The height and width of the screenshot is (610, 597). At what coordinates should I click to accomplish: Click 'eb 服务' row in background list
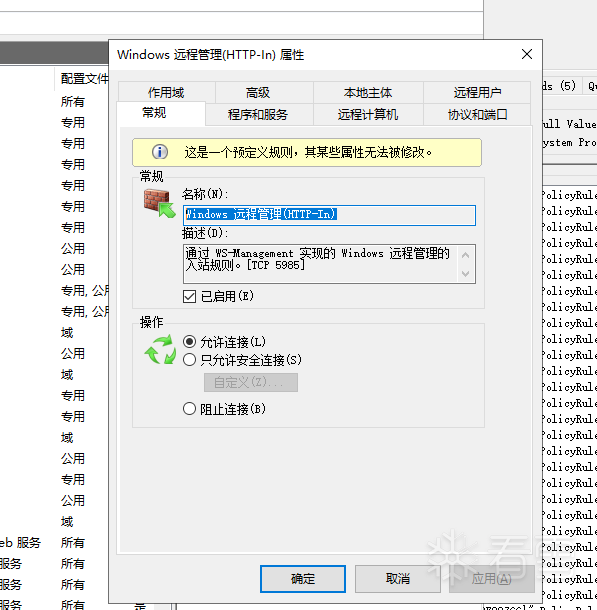20,542
